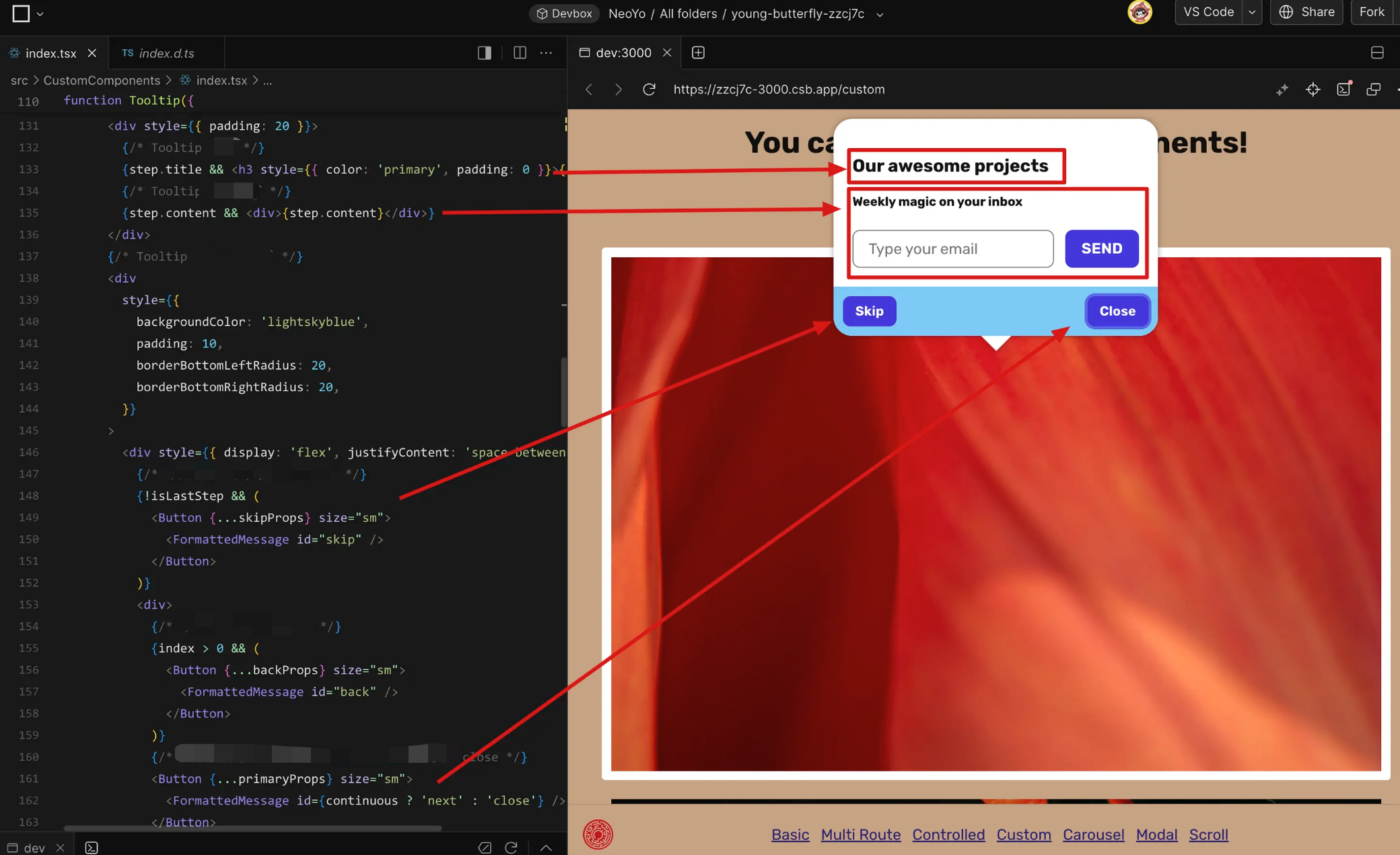Toggle the editor sidebar layout icon

(484, 53)
